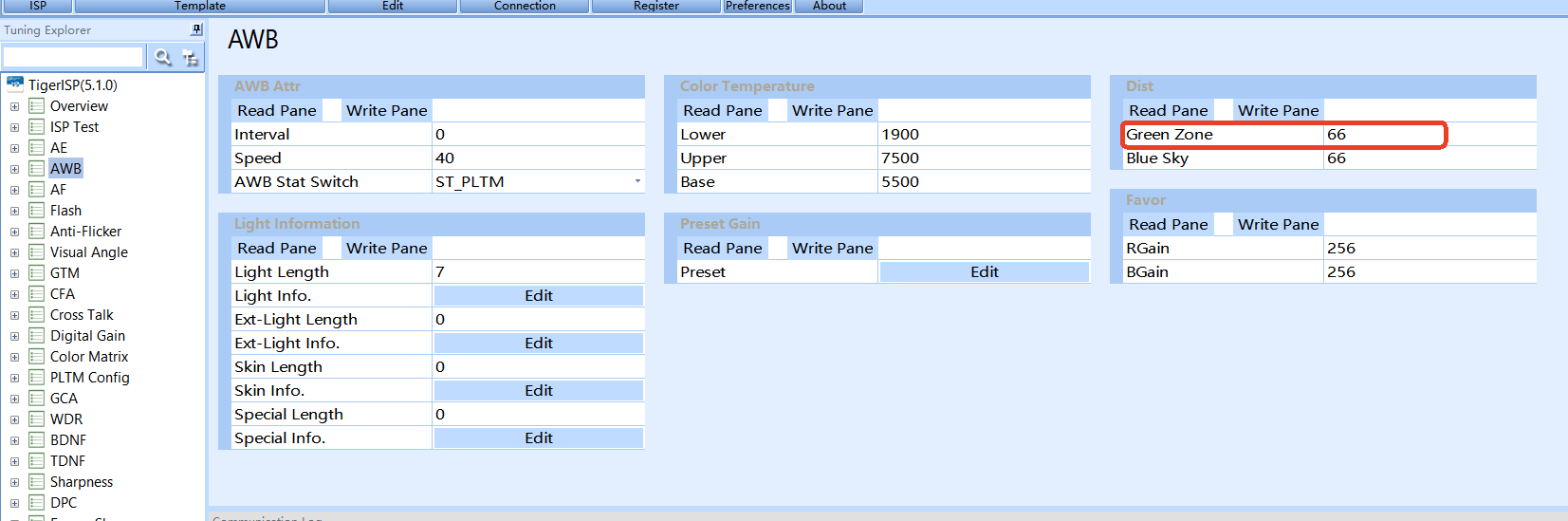Click Read Pane in Color Temperature section

point(723,110)
